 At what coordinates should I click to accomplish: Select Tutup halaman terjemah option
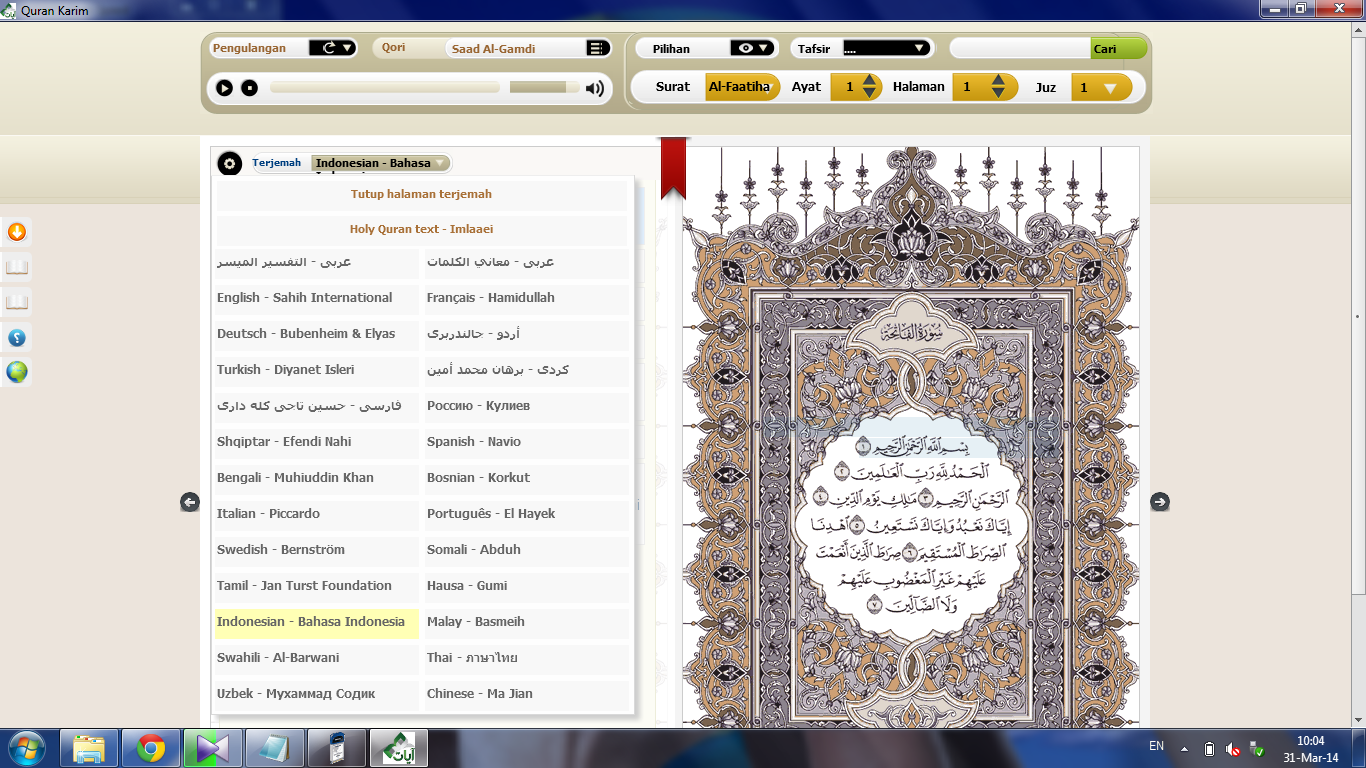pos(421,194)
